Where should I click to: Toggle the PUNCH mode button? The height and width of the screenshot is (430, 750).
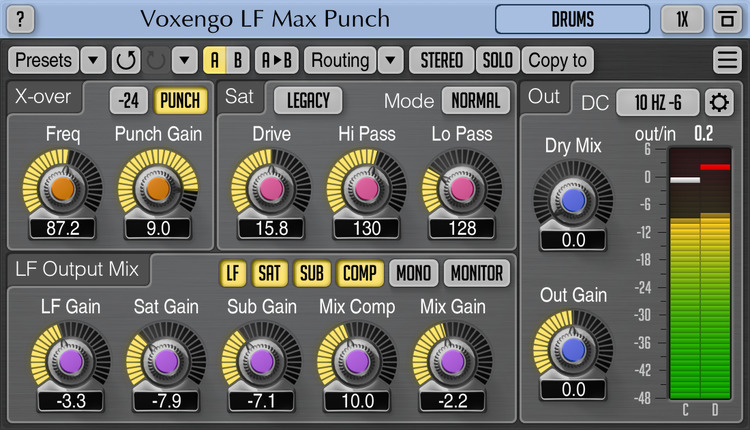coord(180,100)
